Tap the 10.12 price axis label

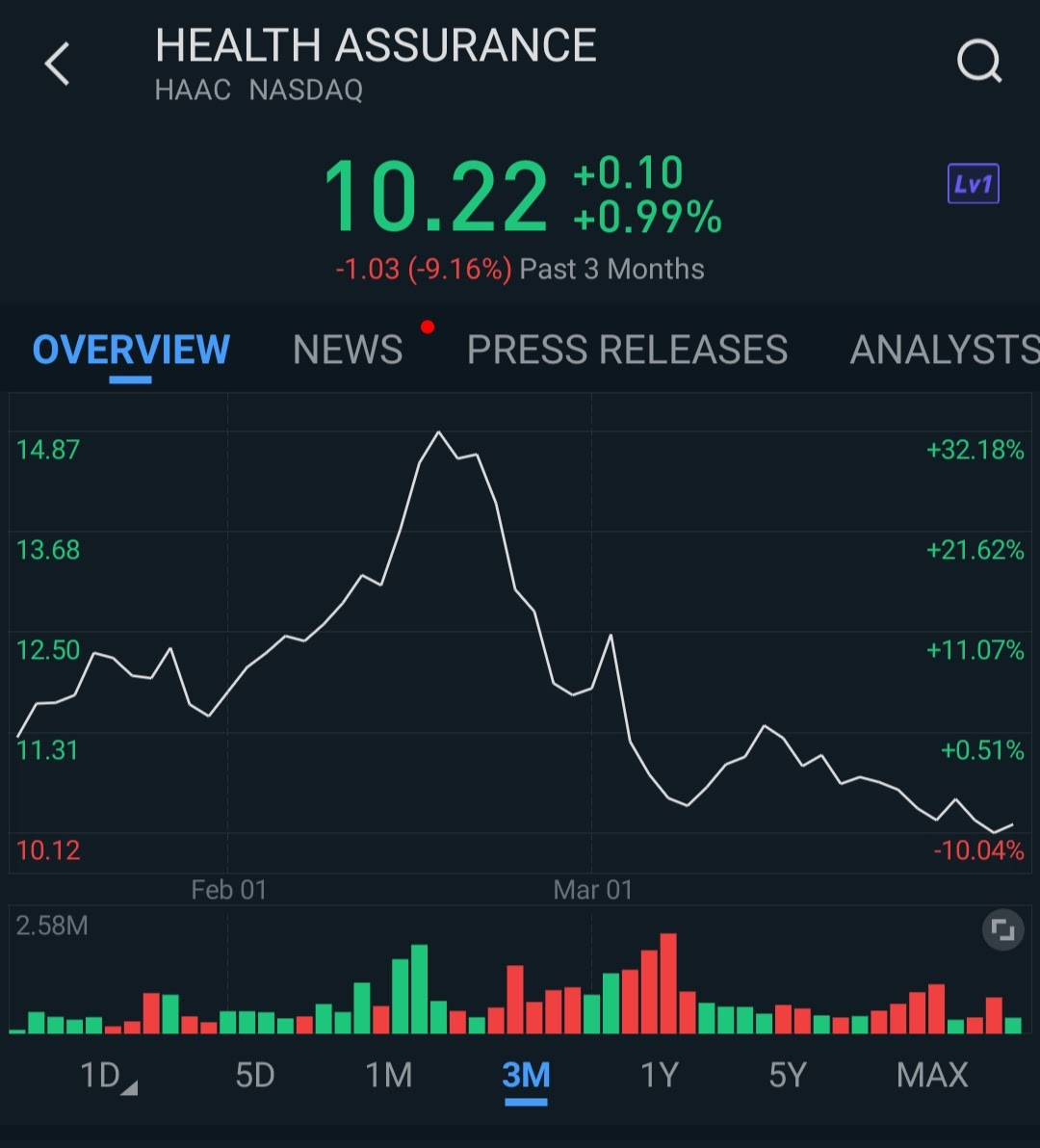47,850
